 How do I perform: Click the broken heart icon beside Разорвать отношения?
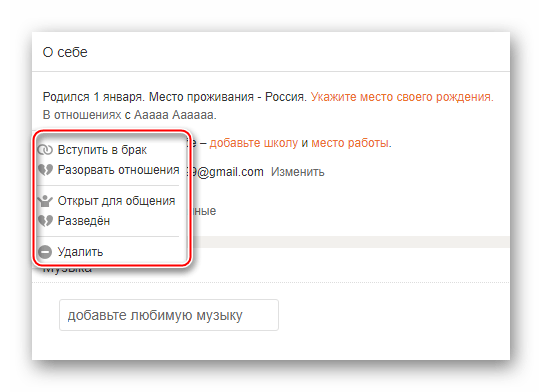[45, 170]
